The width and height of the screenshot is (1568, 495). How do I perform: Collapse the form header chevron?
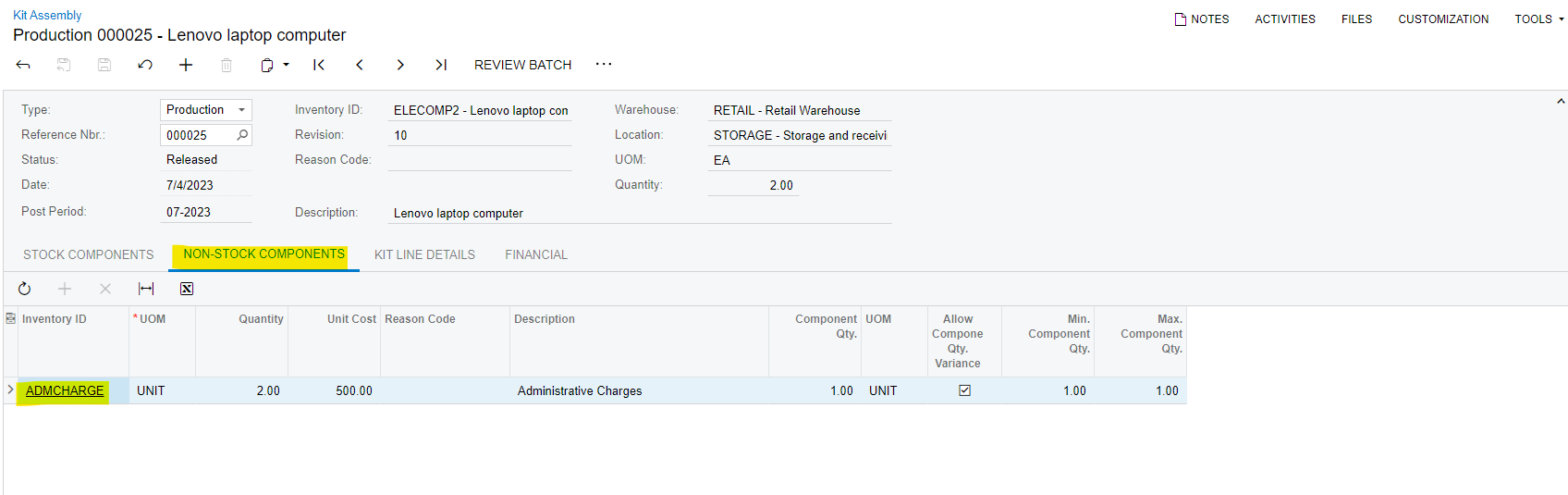pyautogui.click(x=1561, y=101)
